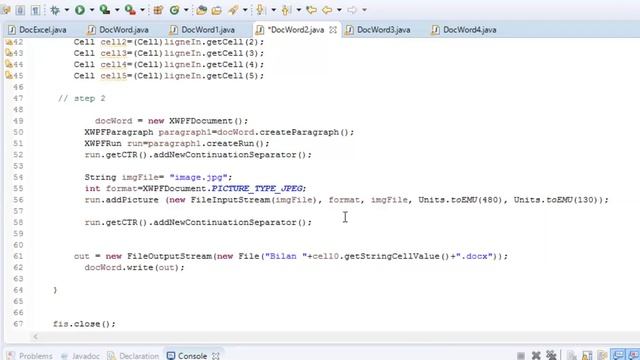Open Forward history dropdown arrow
The width and height of the screenshot is (640, 360).
point(364,10)
